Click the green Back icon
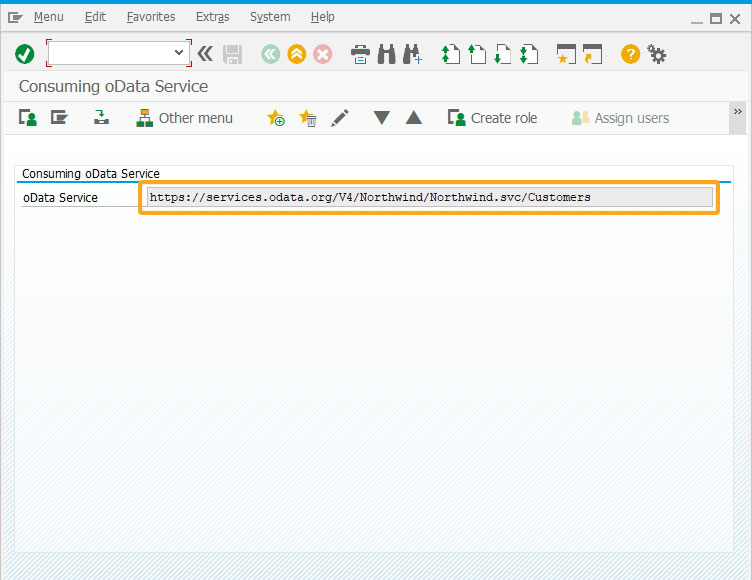The height and width of the screenshot is (580, 752). pos(270,54)
